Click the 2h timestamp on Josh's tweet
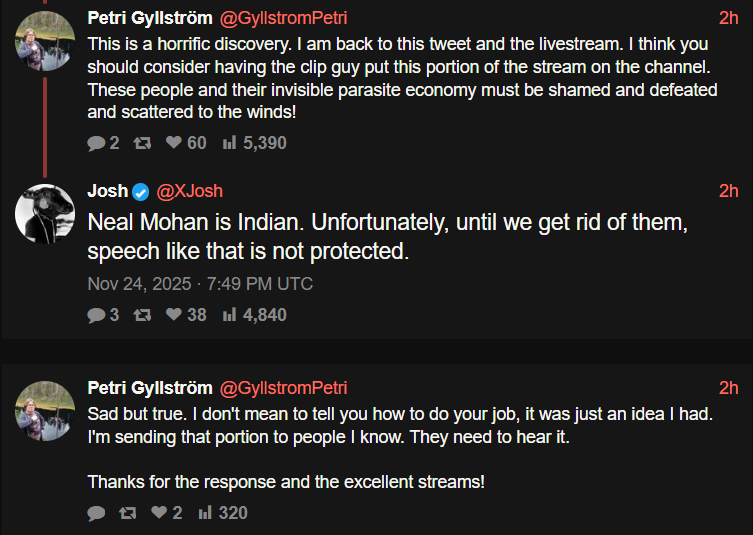This screenshot has width=753, height=535. coord(728,191)
